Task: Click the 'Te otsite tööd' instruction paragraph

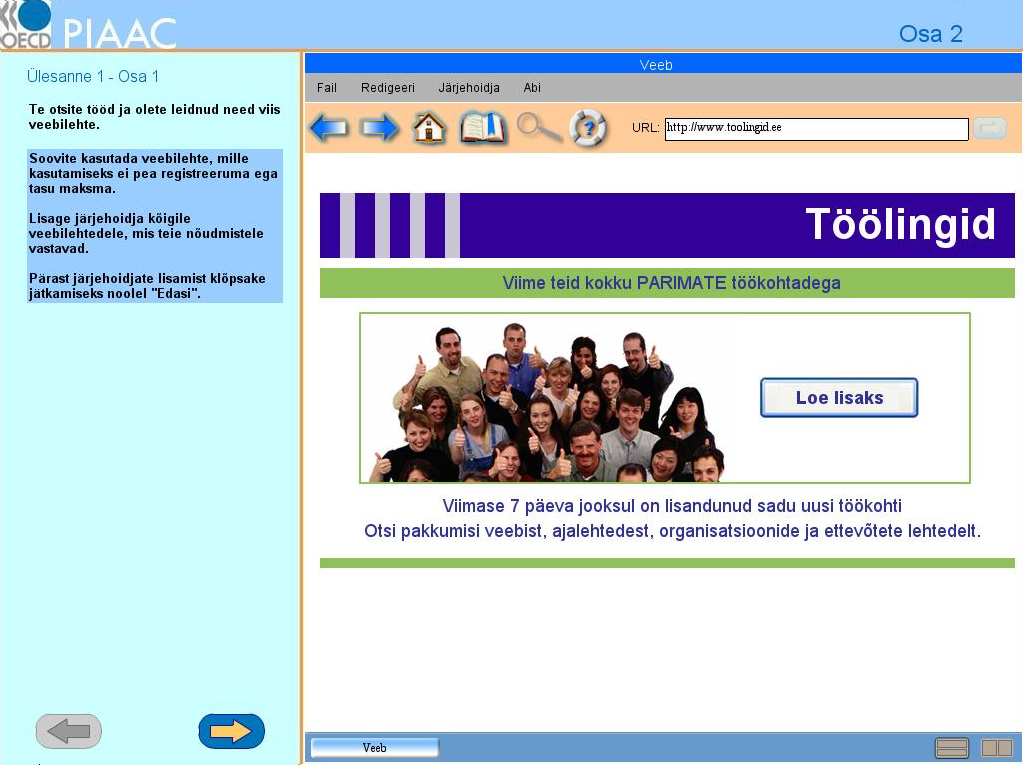Action: pyautogui.click(x=155, y=117)
